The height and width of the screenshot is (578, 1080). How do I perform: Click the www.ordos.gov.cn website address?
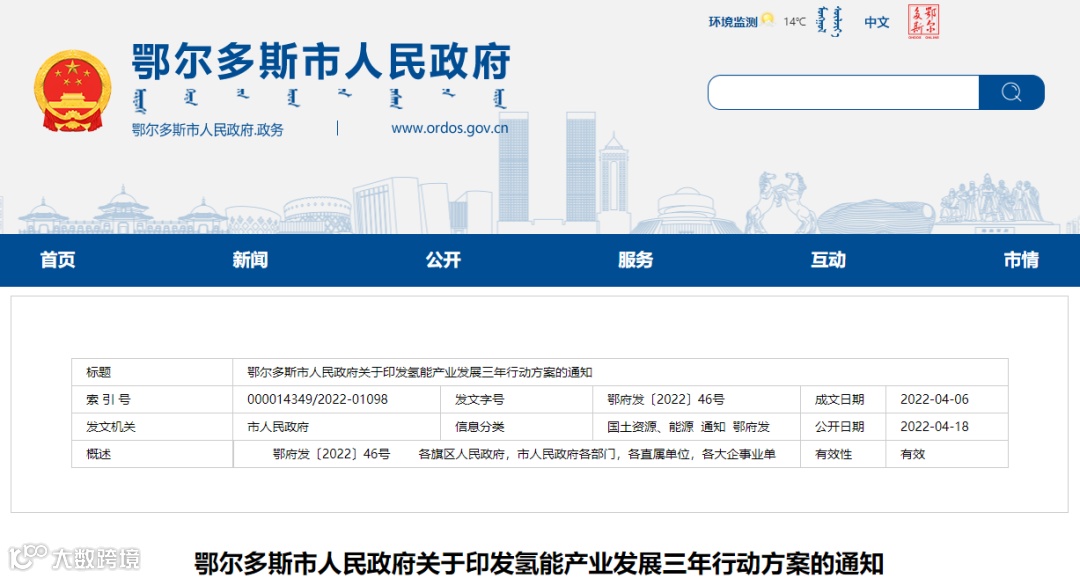coord(450,128)
